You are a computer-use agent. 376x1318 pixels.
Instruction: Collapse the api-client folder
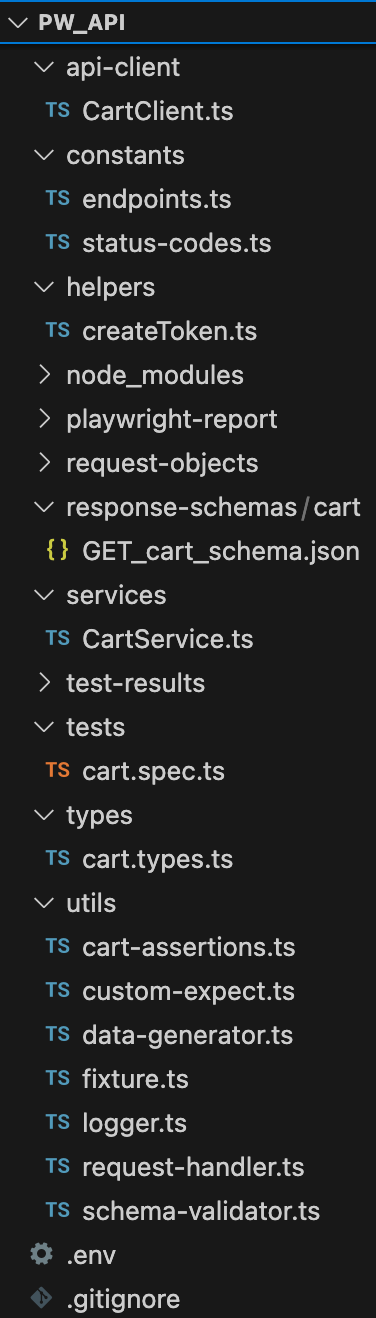[43, 68]
